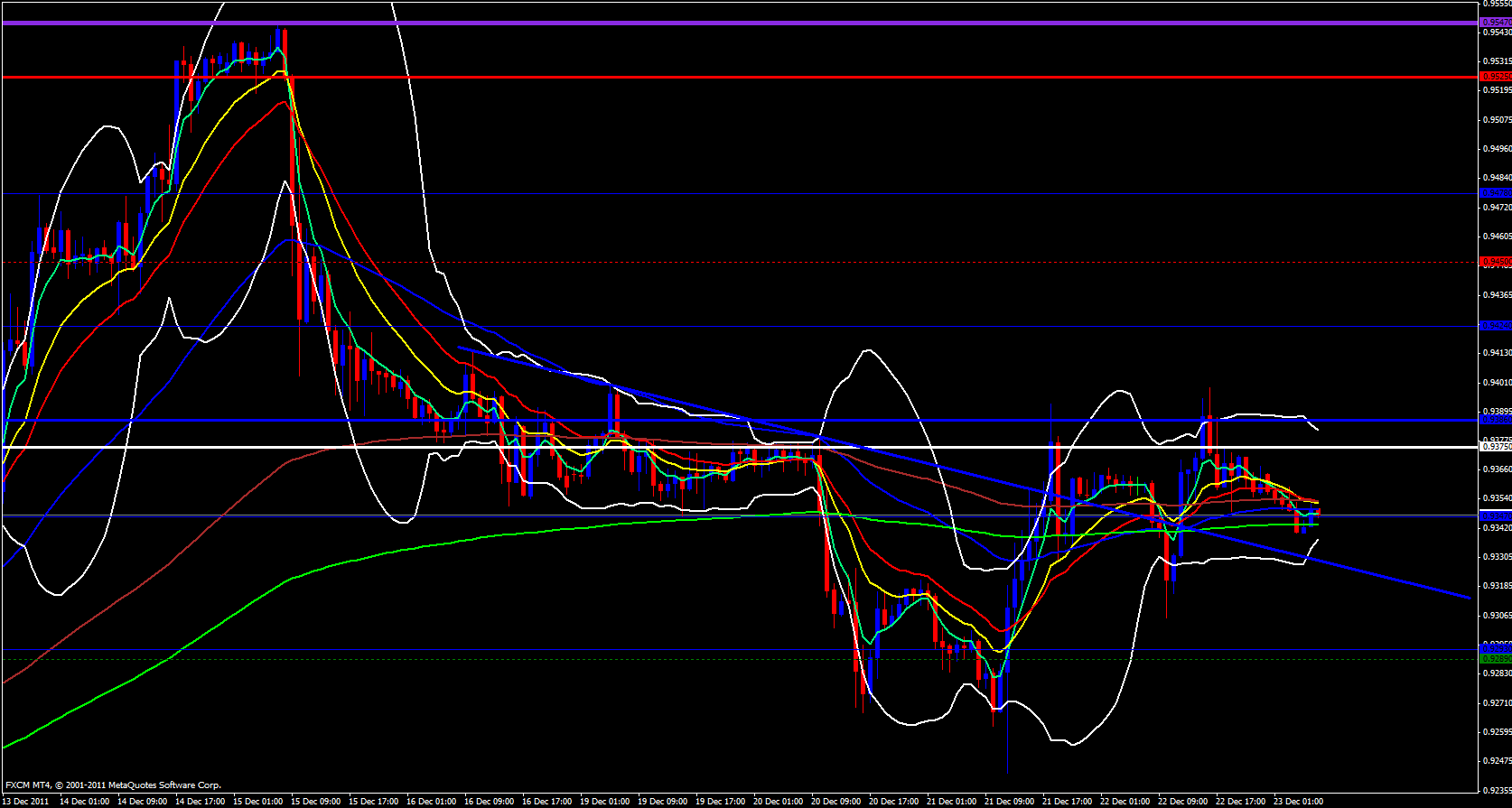The height and width of the screenshot is (808, 1512).
Task: Select the 23 Dec 01:00 time label
Action: pyautogui.click(x=1298, y=802)
